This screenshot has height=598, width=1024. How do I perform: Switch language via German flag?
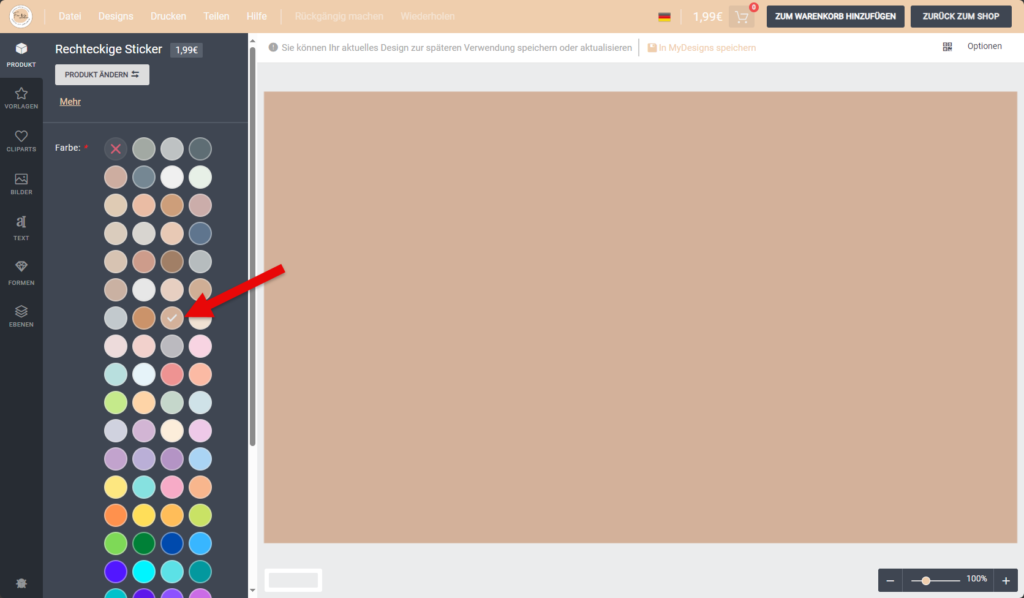664,17
